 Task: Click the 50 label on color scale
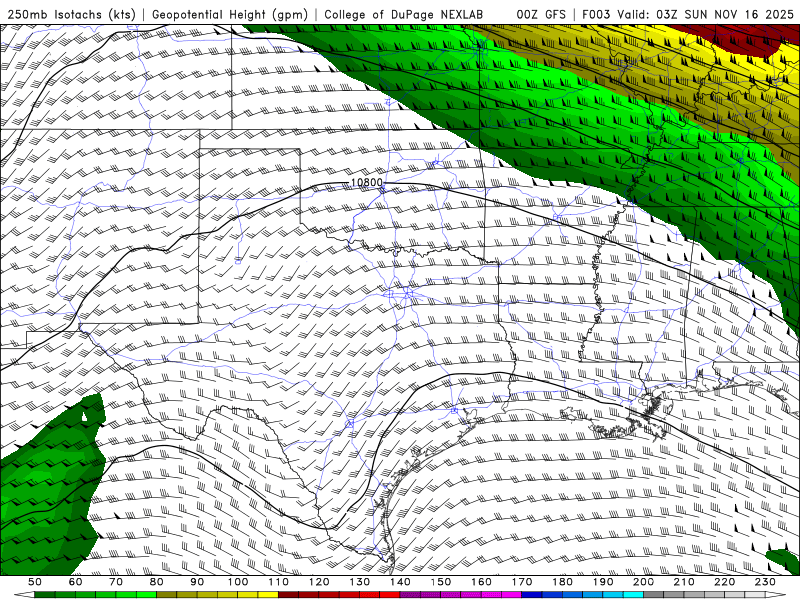click(35, 582)
